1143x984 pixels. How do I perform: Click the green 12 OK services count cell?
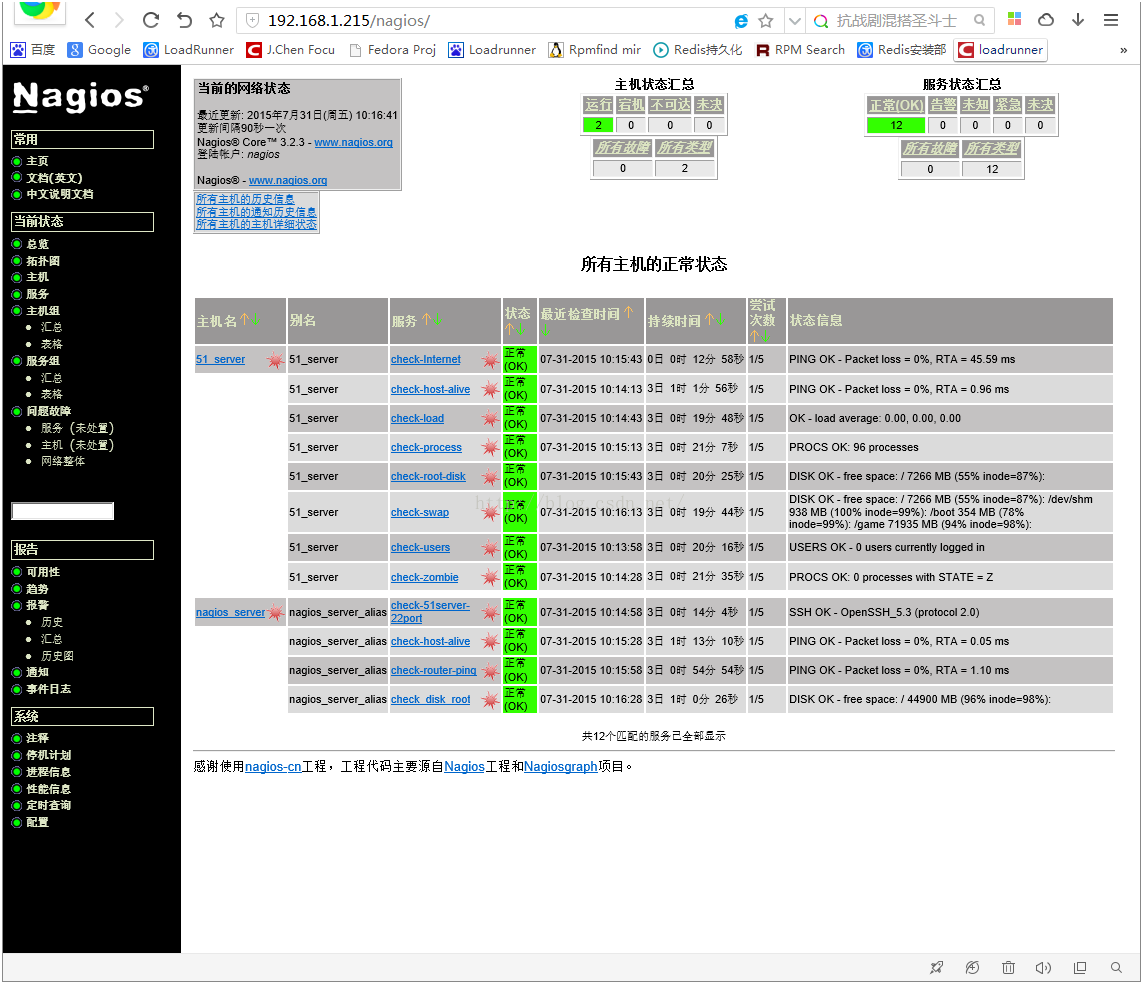[896, 125]
